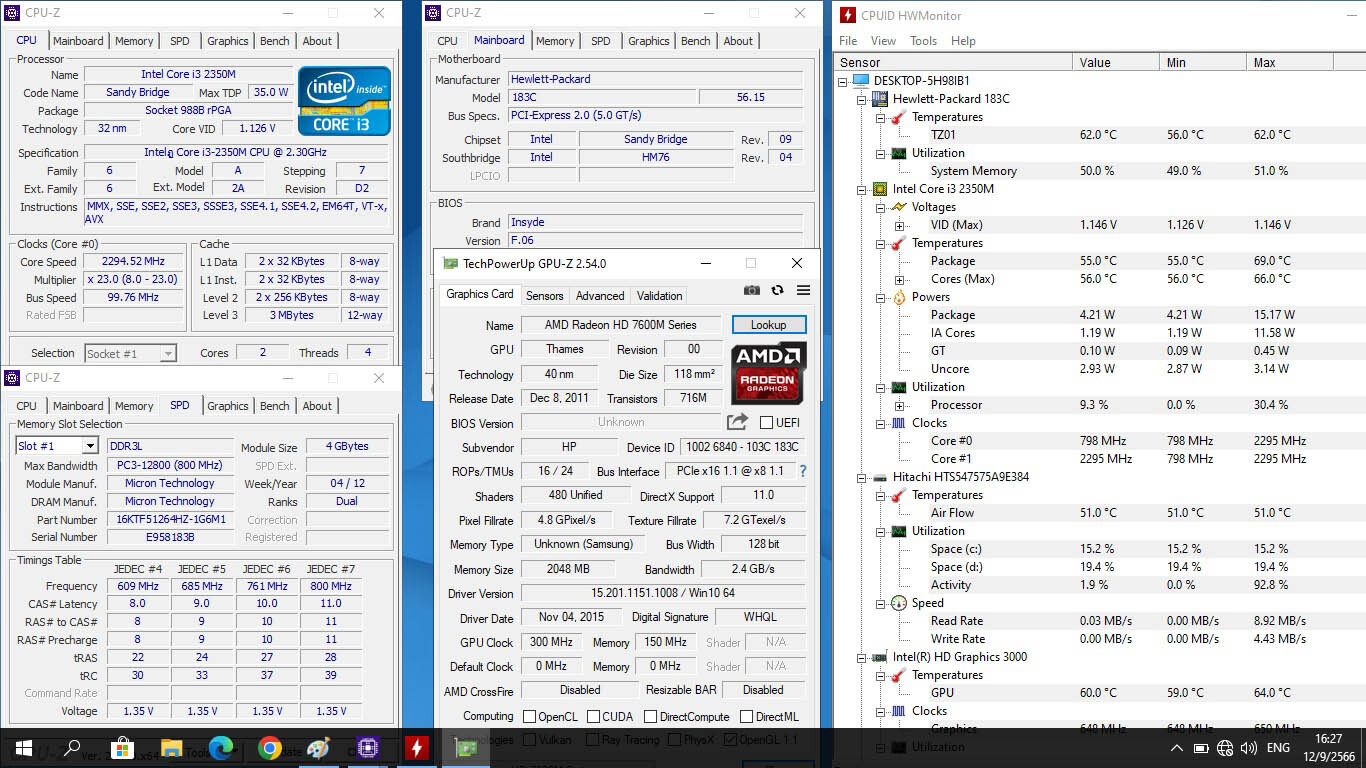Switch to the Validation tab in GPU-Z
The width and height of the screenshot is (1366, 768).
[660, 295]
